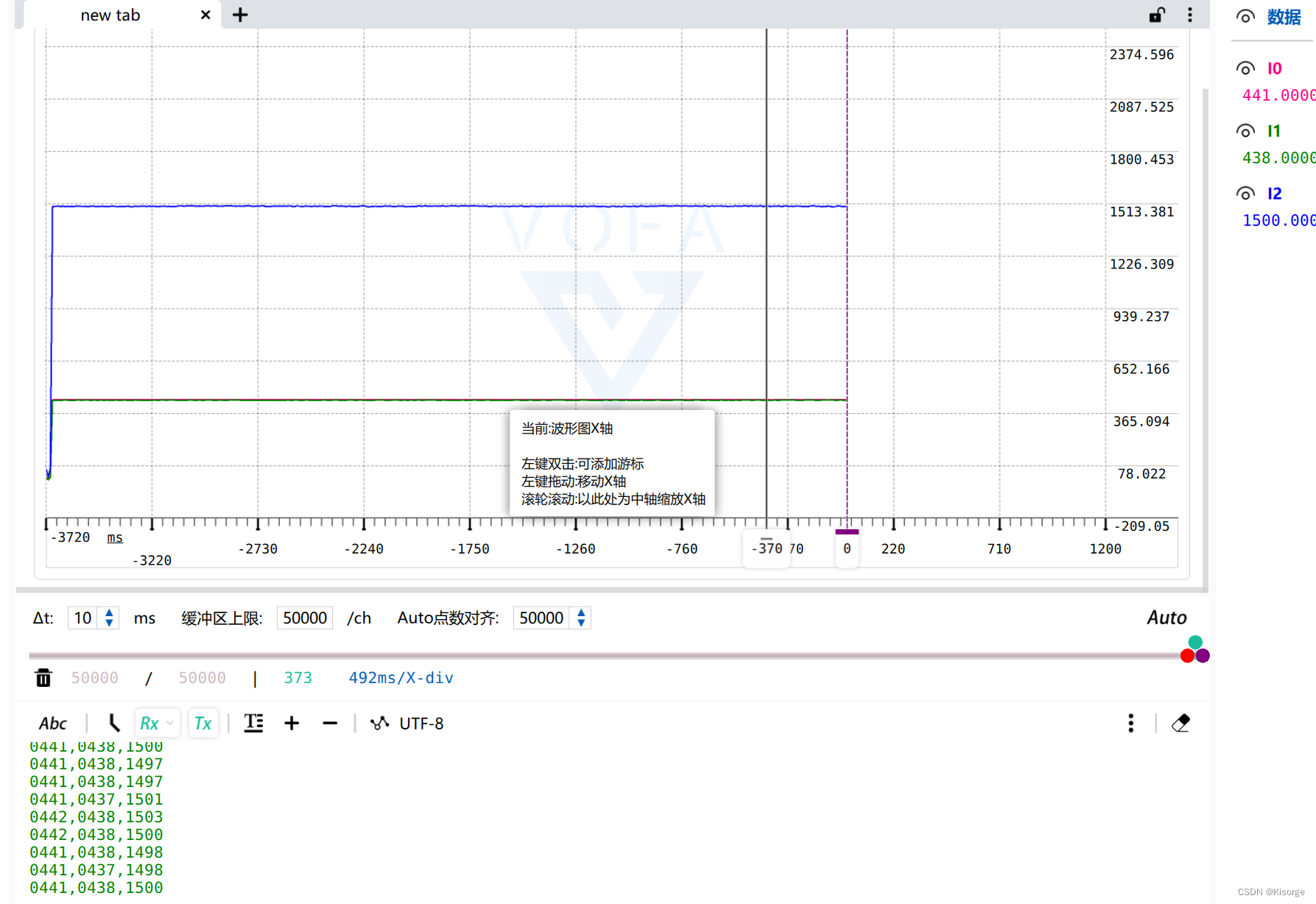
Task: Click the console line 0441,0437,1501
Action: coord(96,799)
